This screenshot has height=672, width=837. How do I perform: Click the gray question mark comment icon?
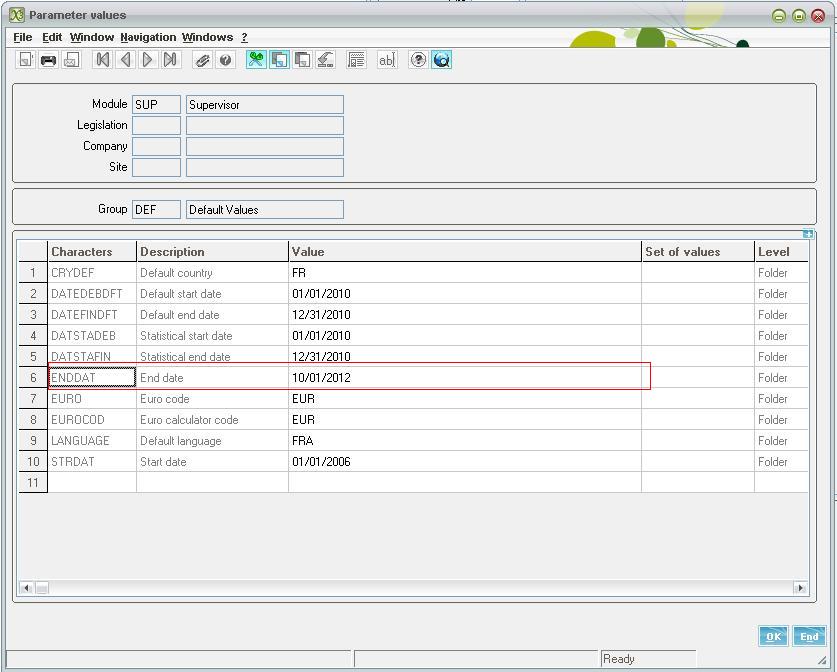pyautogui.click(x=225, y=60)
